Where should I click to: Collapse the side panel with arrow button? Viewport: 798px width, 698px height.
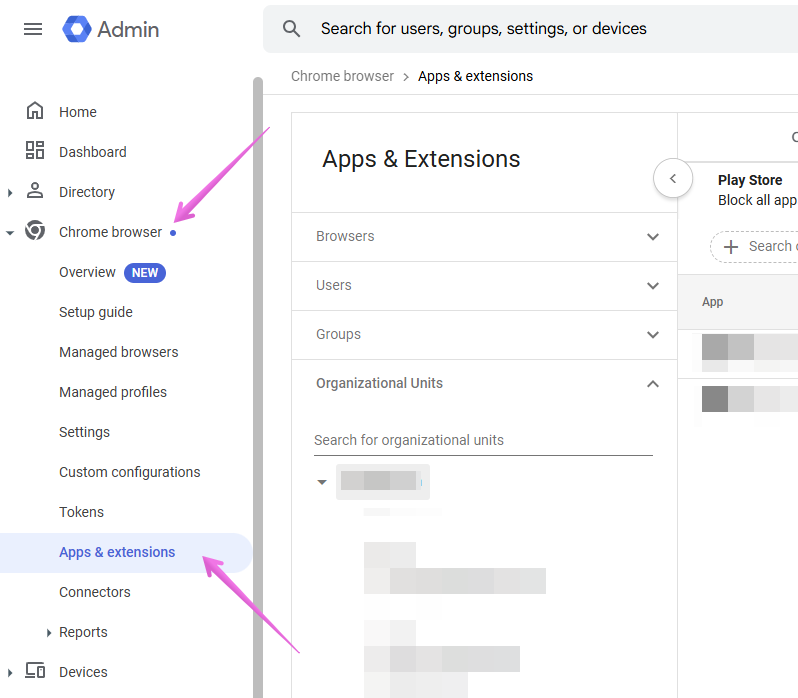(673, 179)
